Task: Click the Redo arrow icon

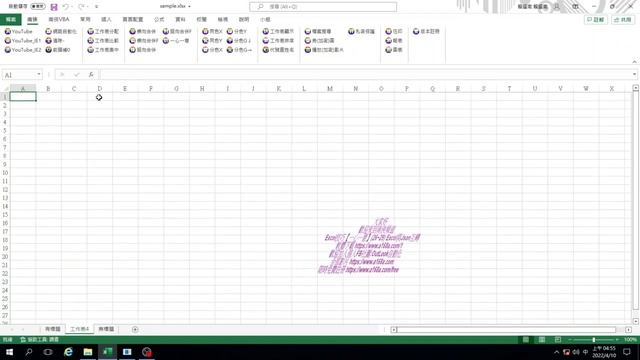Action: [x=81, y=7]
